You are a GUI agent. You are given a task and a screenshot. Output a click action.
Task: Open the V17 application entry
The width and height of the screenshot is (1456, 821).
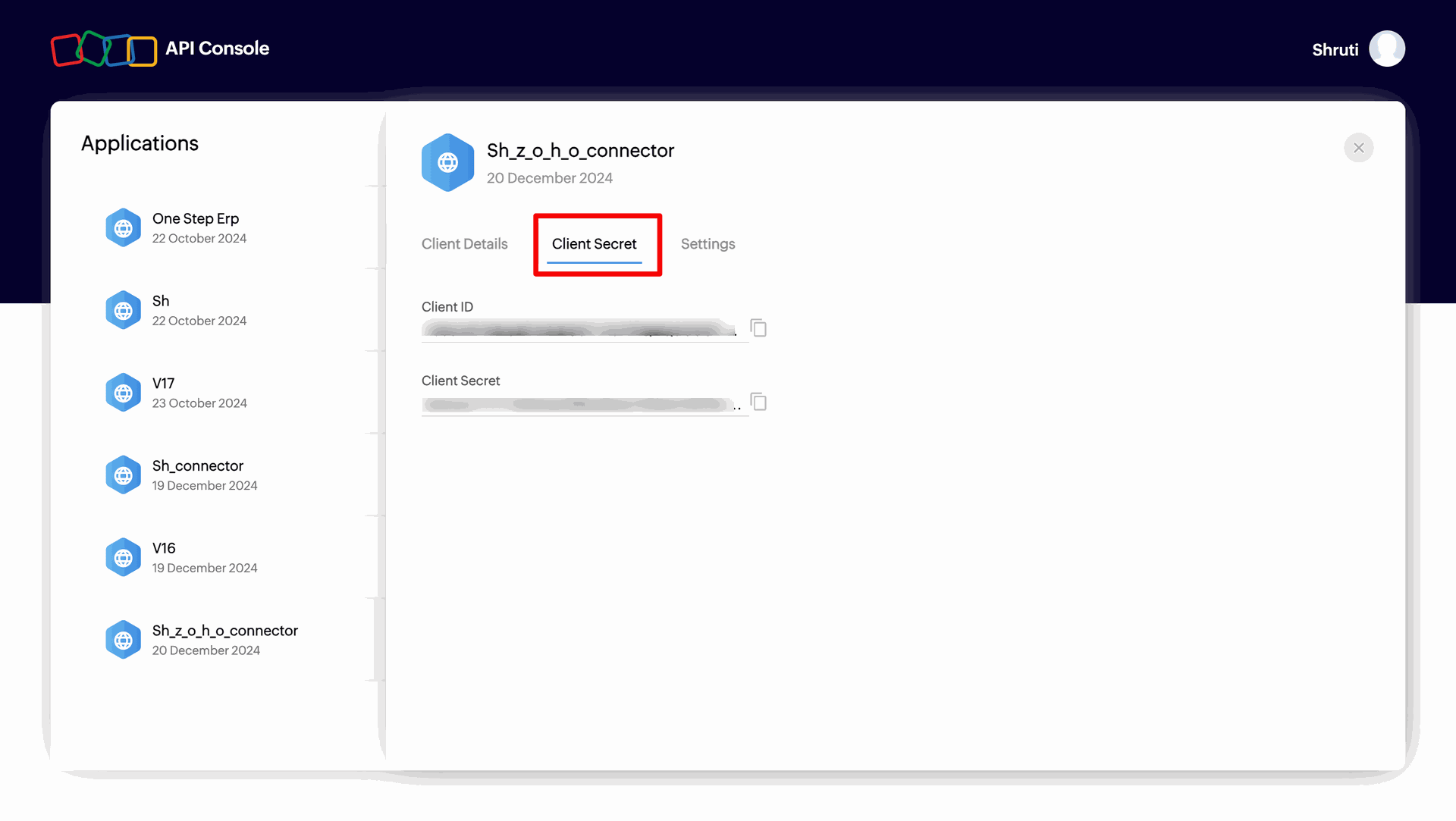pos(164,384)
